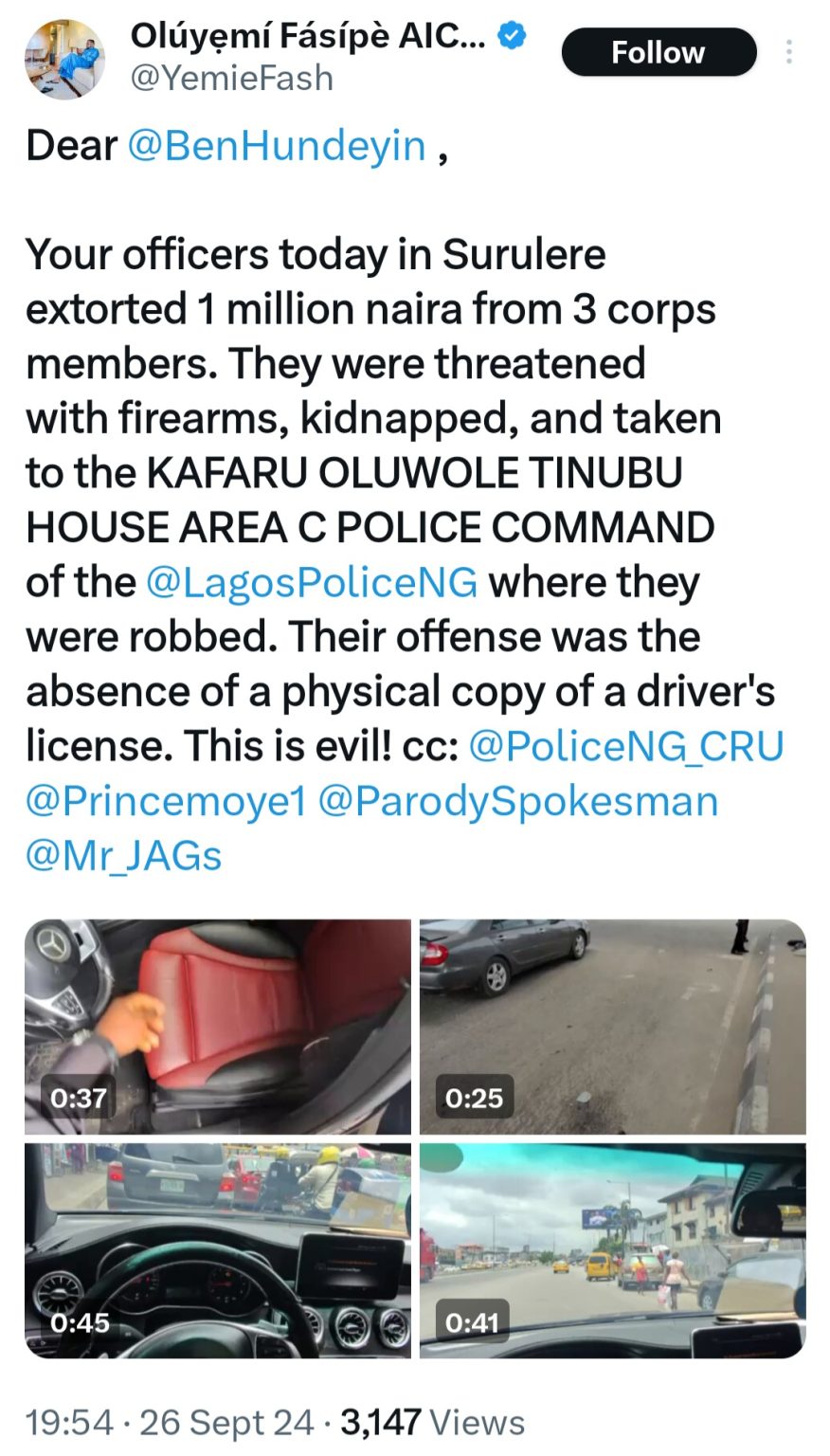Screen dimensions: 830x1456
Task: Click the 0:37 video duration badge
Action: (x=80, y=1098)
